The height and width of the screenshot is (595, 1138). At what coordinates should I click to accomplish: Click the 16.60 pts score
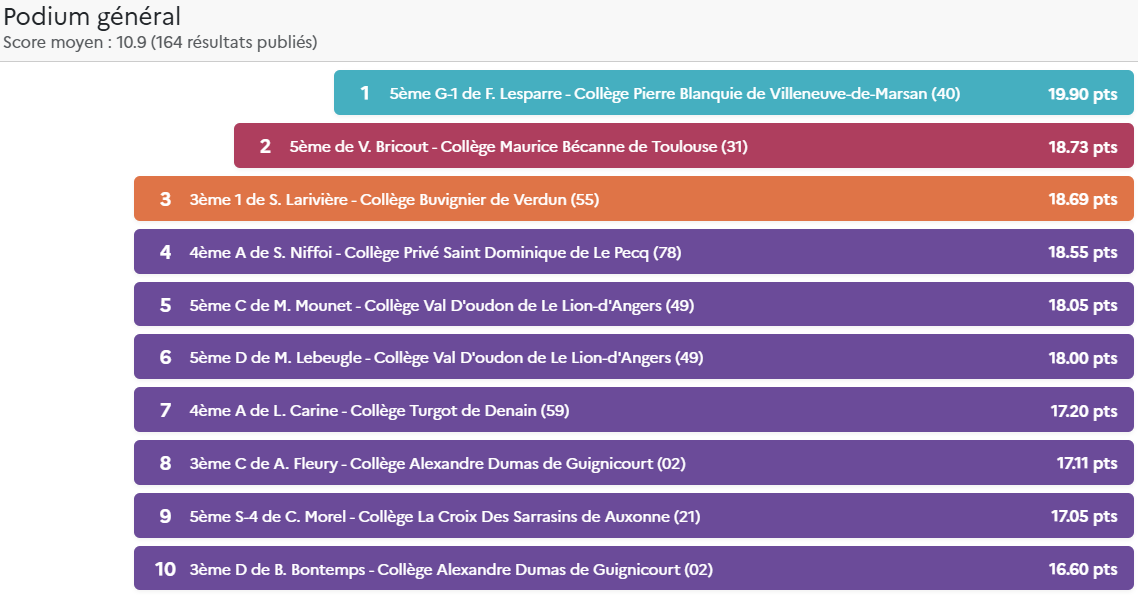[x=1082, y=569]
